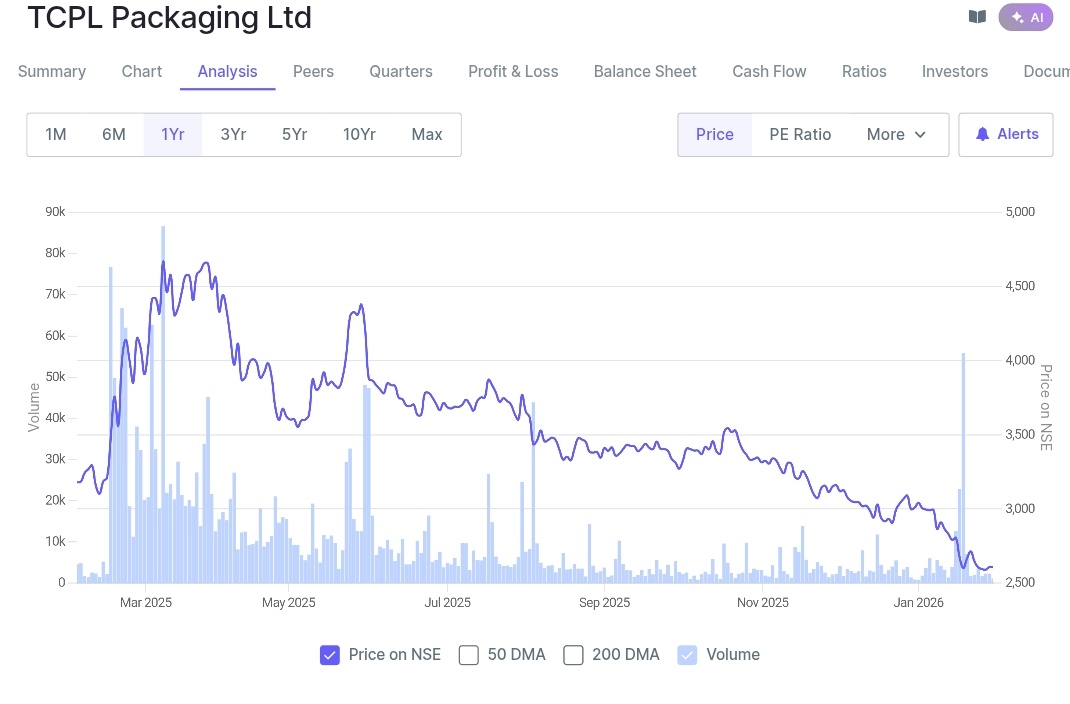Image resolution: width=1070 pixels, height=704 pixels.
Task: Select the Price view toggle
Action: click(x=714, y=134)
